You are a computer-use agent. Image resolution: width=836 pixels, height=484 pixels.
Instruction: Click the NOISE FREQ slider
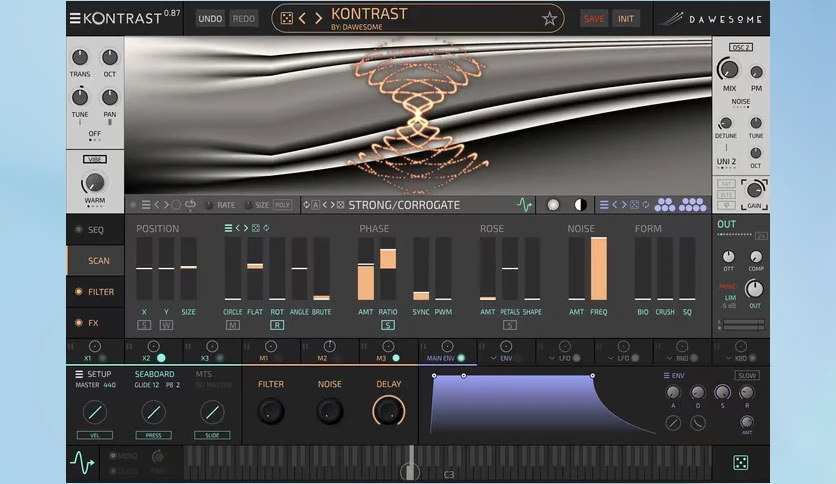pyautogui.click(x=599, y=269)
